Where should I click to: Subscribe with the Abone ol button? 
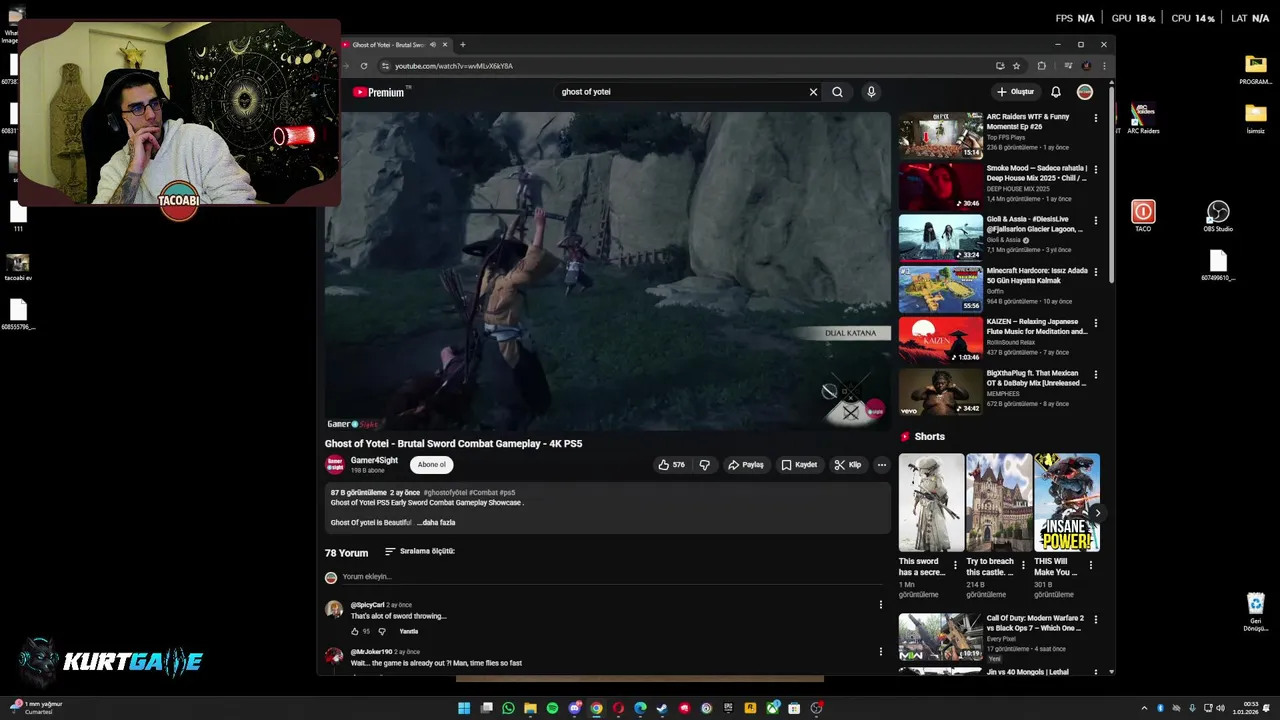pyautogui.click(x=432, y=465)
